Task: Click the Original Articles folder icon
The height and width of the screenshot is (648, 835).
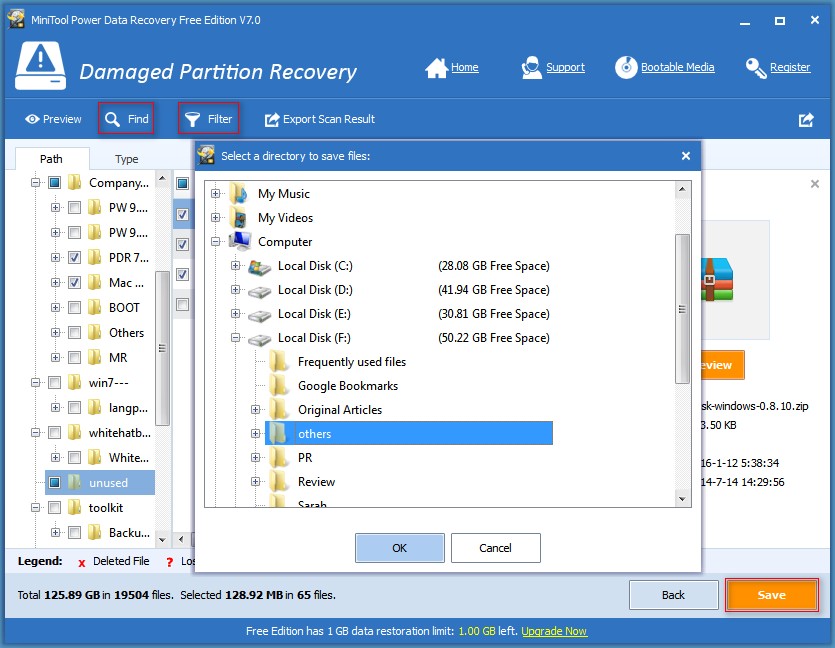Action: pyautogui.click(x=279, y=410)
